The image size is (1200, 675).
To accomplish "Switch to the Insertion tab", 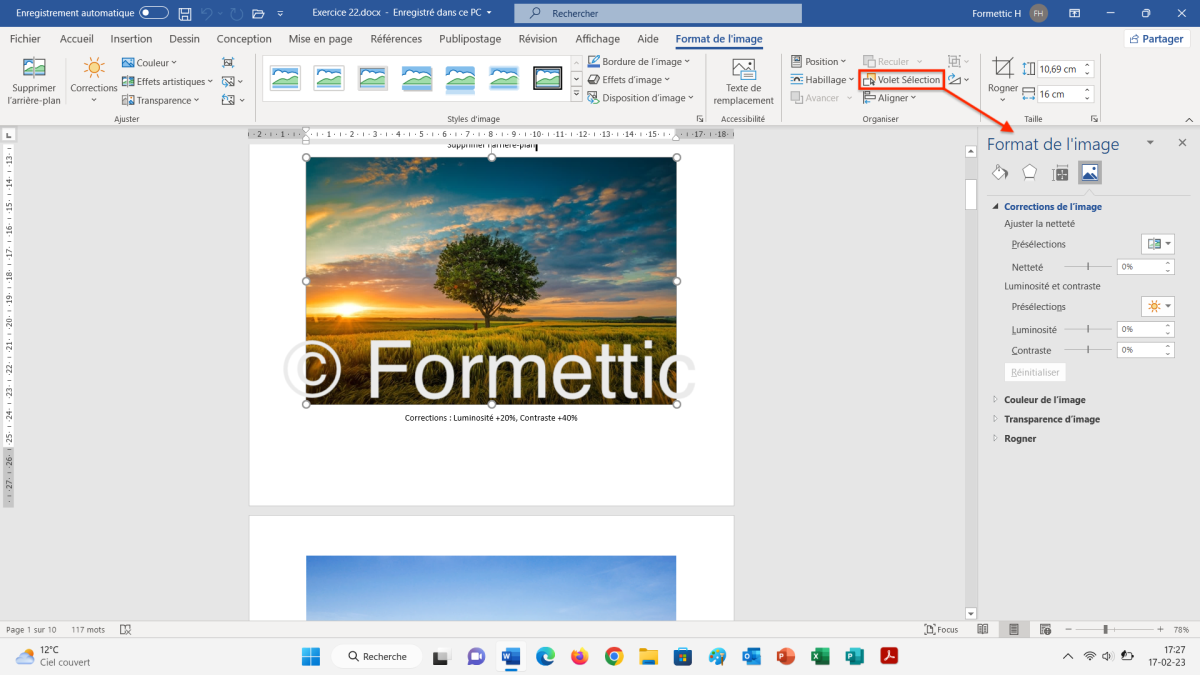I will (x=131, y=39).
